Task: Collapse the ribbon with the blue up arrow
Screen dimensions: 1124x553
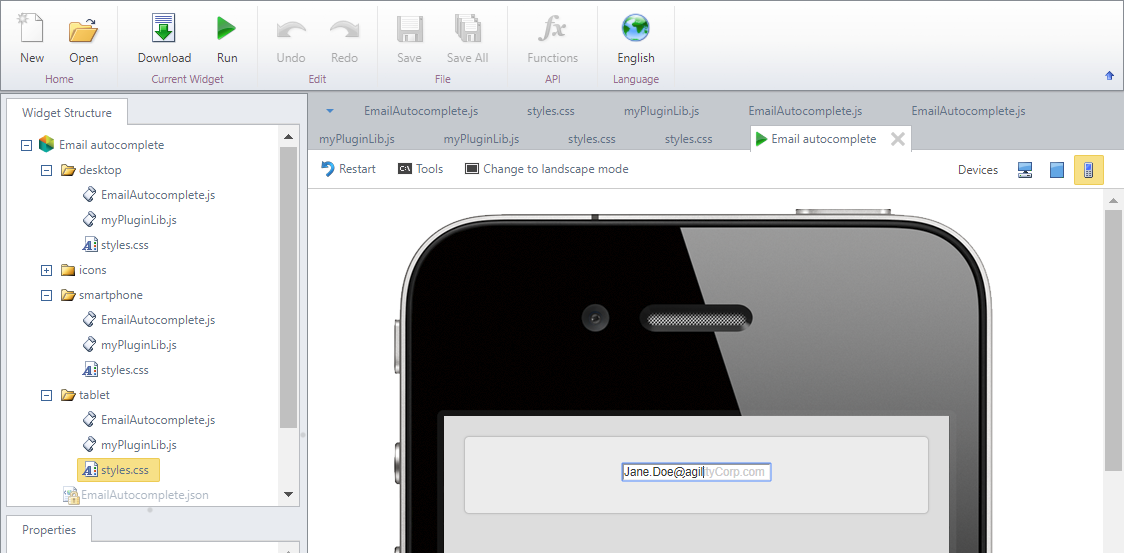Action: coord(1110,75)
